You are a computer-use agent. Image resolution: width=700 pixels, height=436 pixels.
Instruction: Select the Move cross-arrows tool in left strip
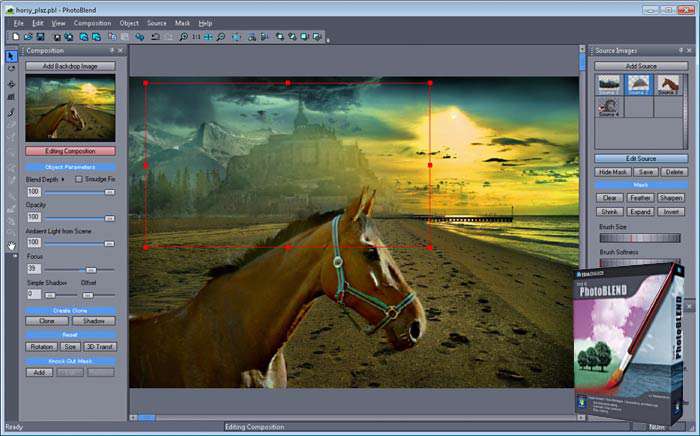click(x=11, y=84)
